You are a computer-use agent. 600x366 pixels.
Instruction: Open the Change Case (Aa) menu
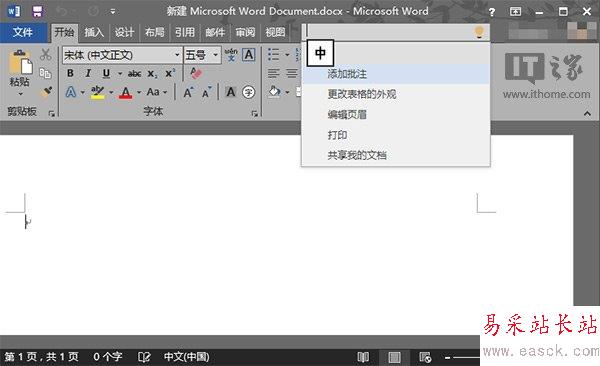pos(157,92)
